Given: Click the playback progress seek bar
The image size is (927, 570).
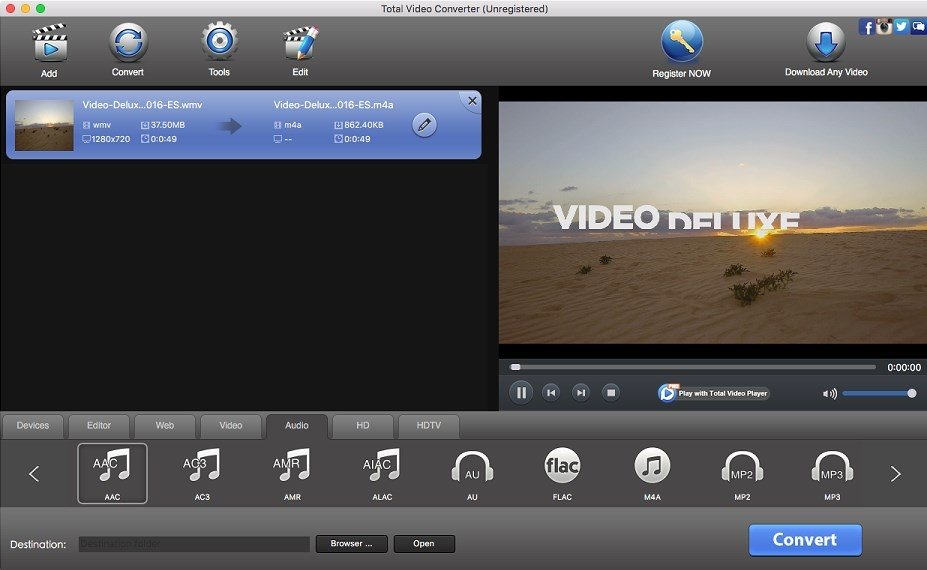Looking at the screenshot, I should point(692,367).
